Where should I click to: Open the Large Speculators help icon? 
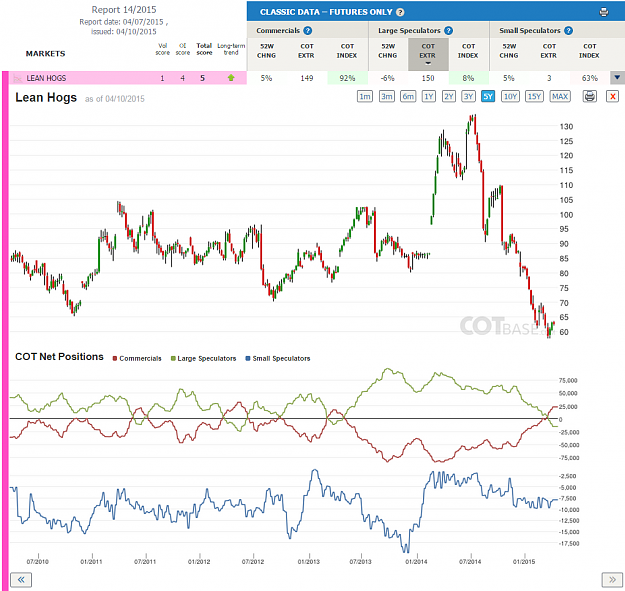coord(448,31)
